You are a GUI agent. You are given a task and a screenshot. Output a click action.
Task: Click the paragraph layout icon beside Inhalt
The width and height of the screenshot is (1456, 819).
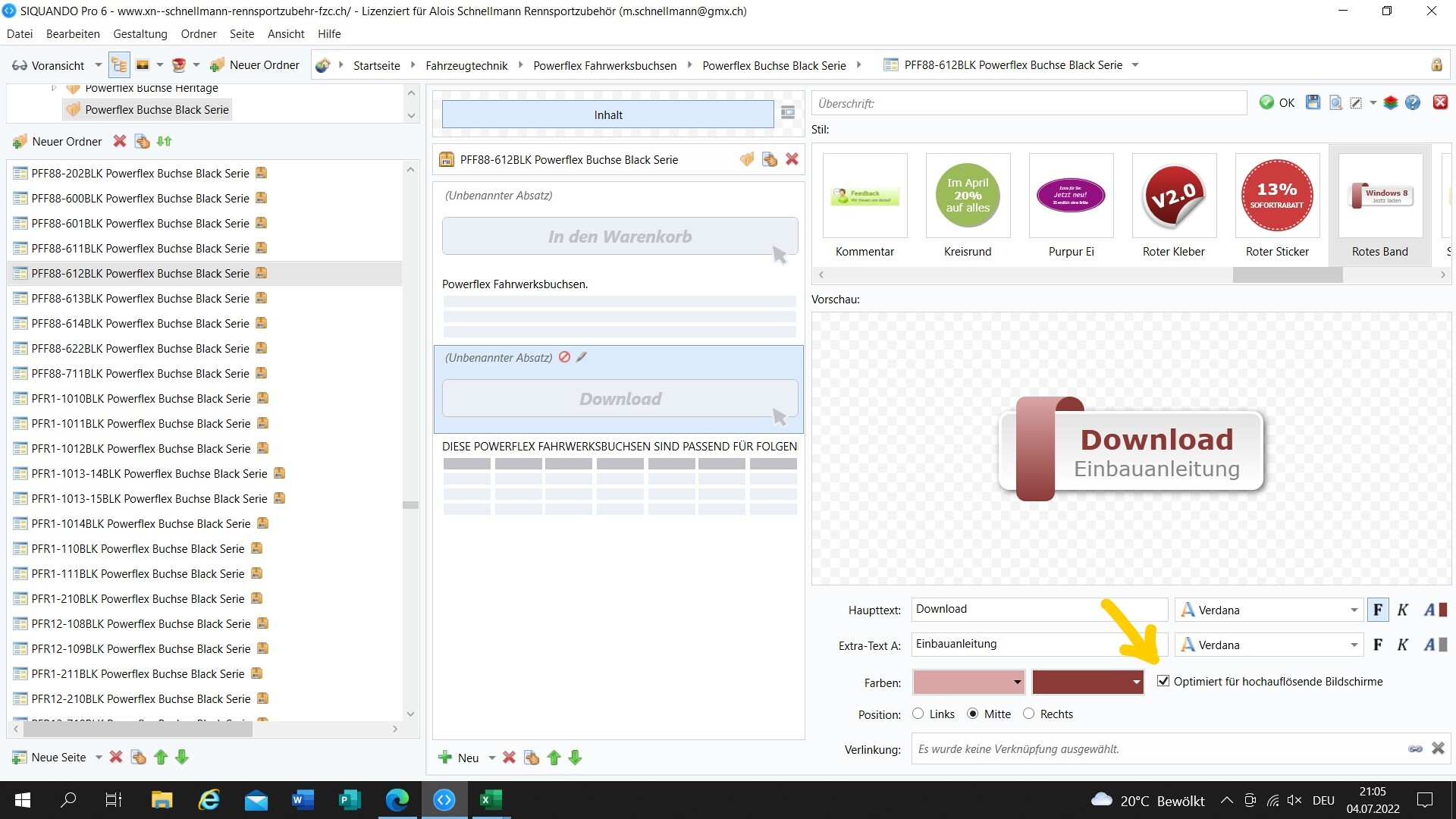click(788, 113)
